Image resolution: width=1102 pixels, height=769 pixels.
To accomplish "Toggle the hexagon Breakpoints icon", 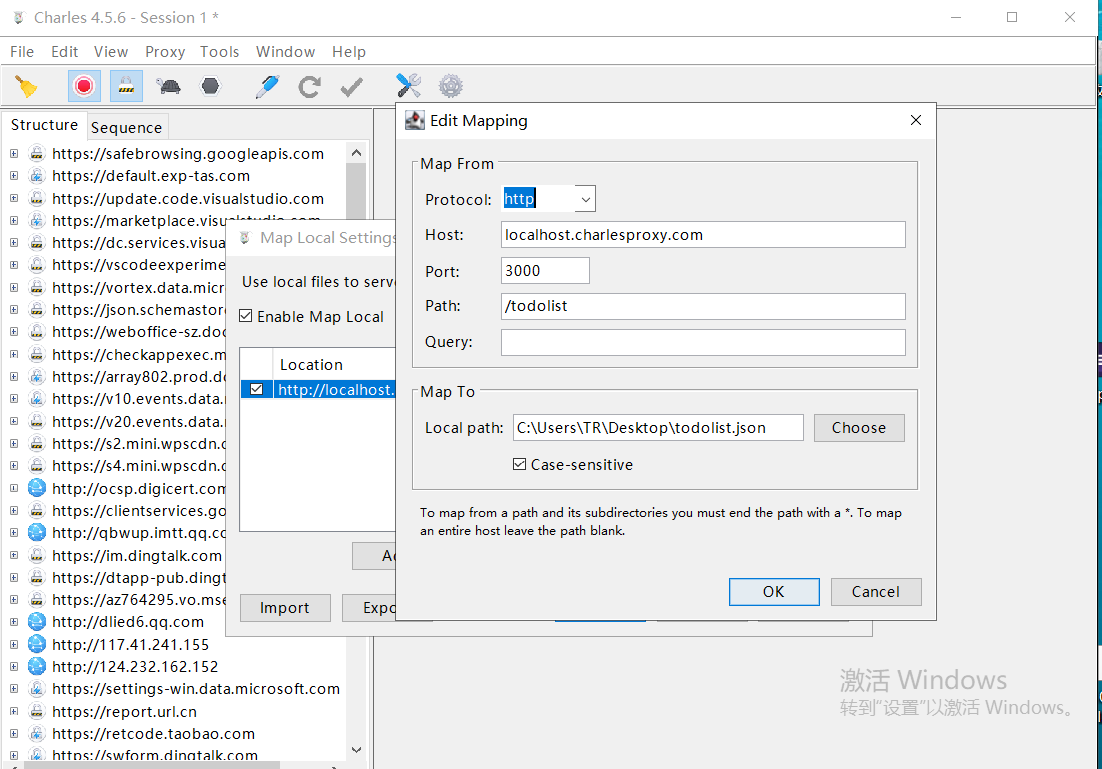I will click(210, 86).
